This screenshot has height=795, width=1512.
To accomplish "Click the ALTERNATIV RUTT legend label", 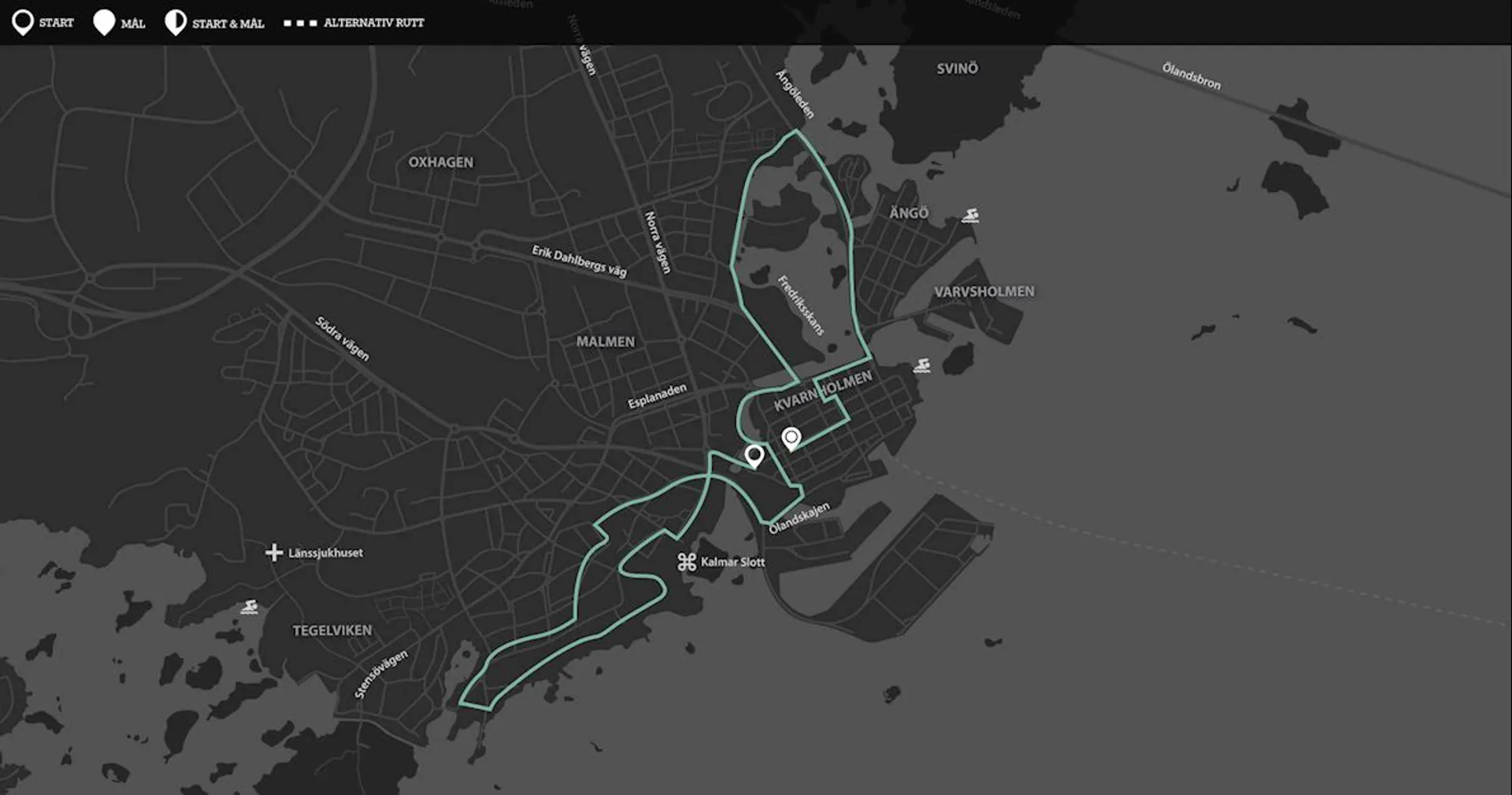I will click(x=374, y=23).
